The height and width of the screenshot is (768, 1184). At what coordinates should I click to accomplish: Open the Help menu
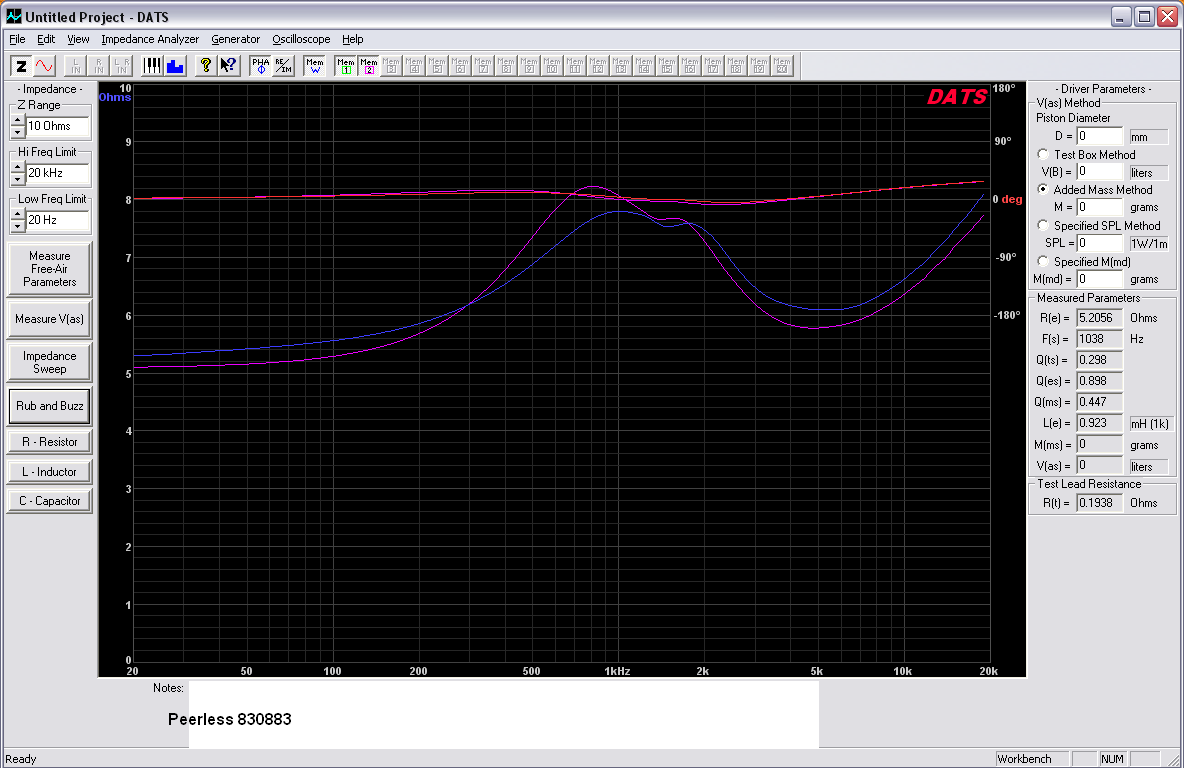click(x=353, y=39)
